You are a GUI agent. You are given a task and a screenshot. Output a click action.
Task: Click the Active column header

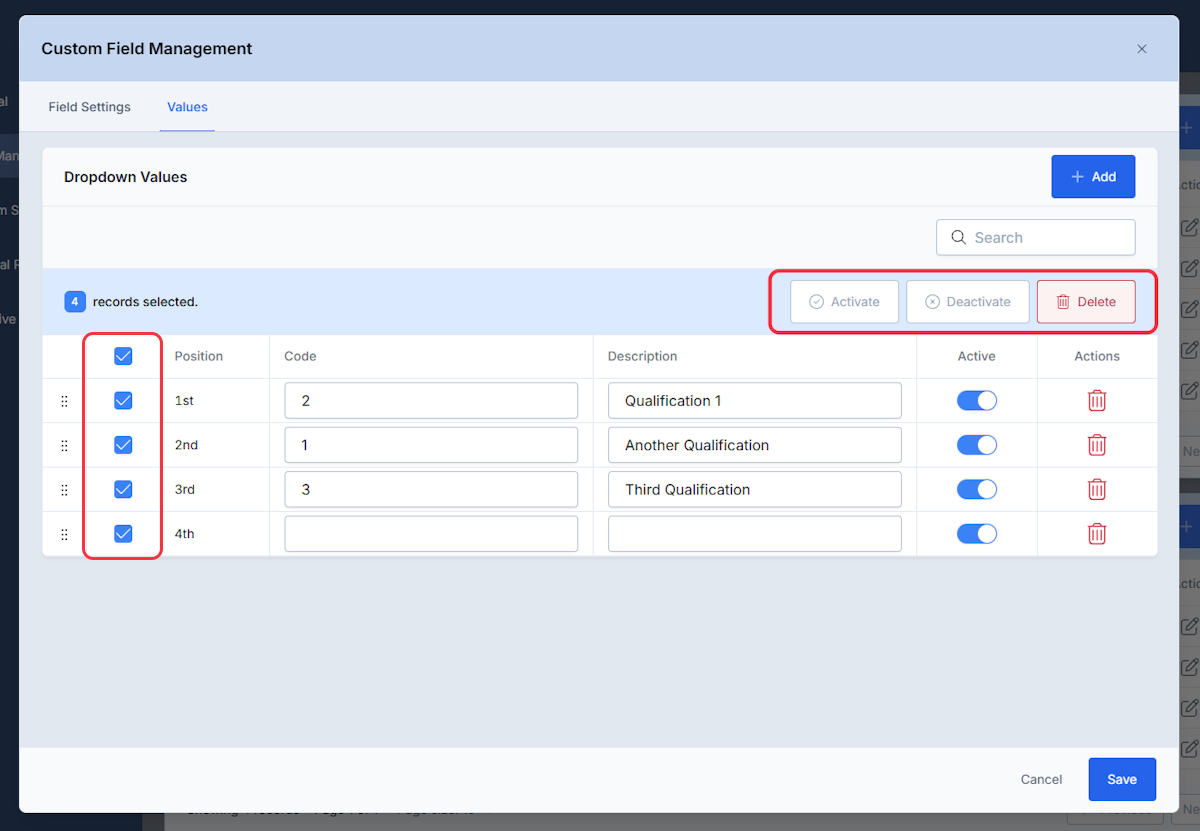(977, 356)
